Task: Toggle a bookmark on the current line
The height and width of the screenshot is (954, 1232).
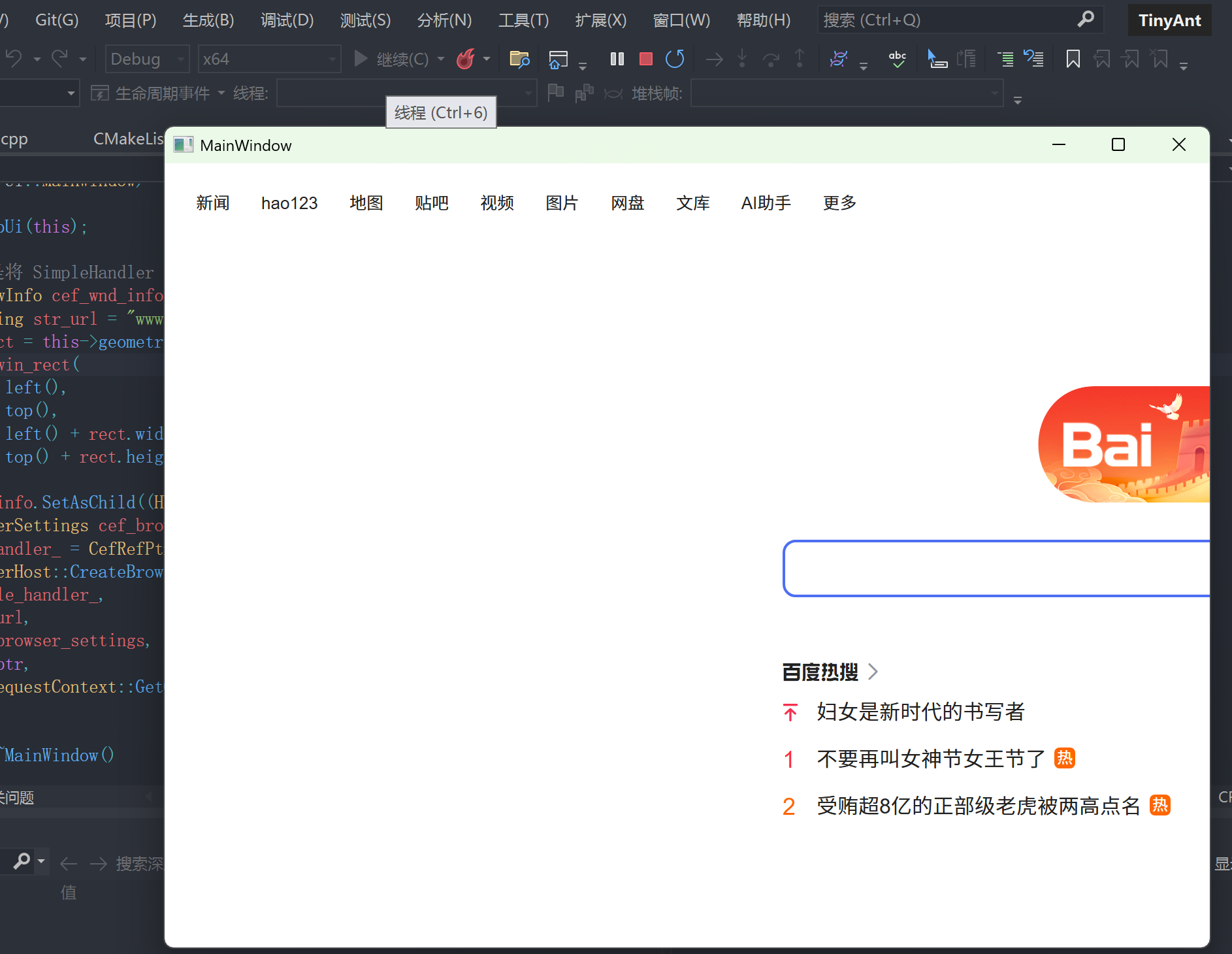Action: 1073,59
